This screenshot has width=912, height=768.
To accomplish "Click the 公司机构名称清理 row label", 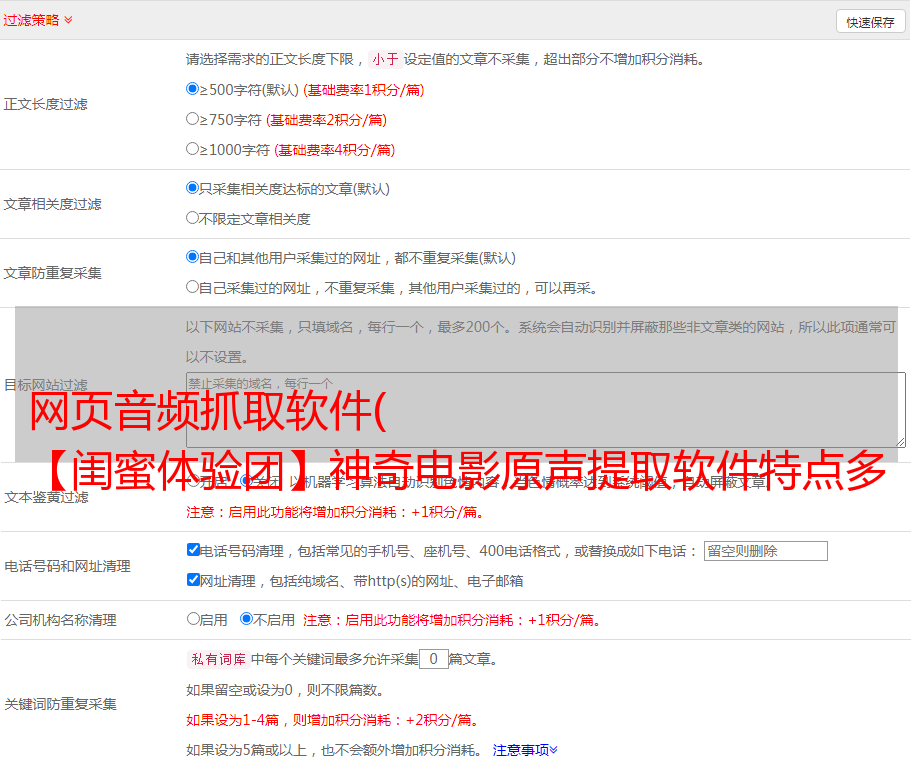I will pyautogui.click(x=60, y=620).
